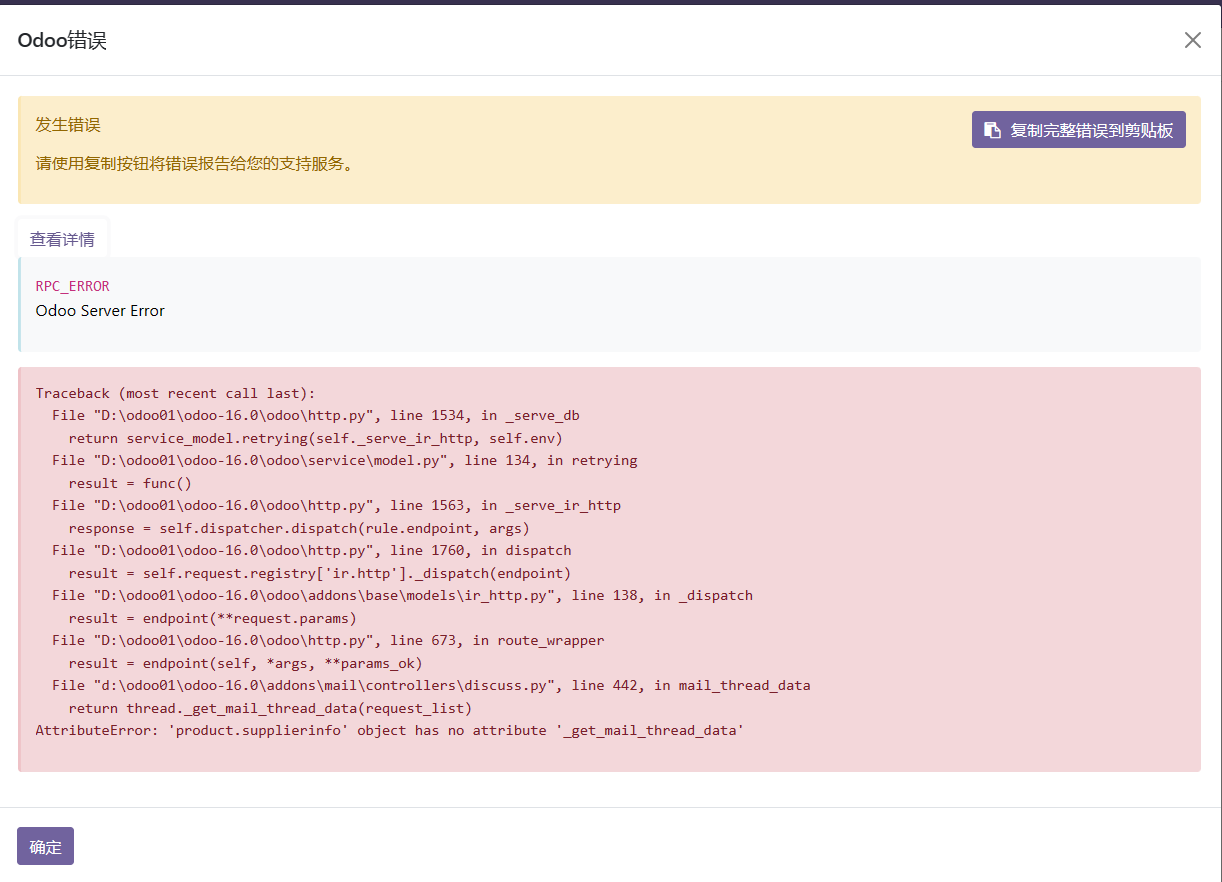1222x882 pixels.
Task: Click the 'service\model.py line 134' traceback line
Action: (345, 460)
